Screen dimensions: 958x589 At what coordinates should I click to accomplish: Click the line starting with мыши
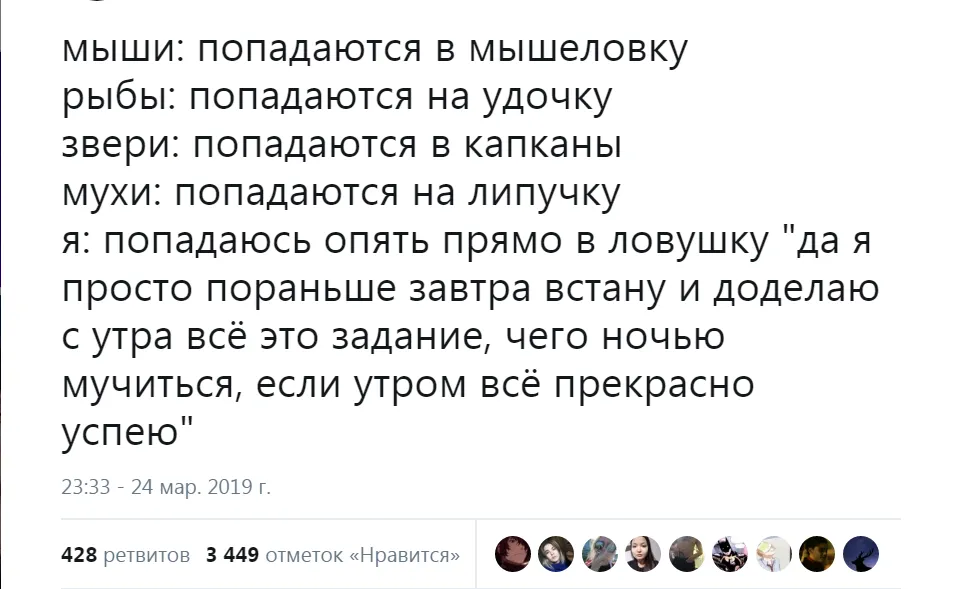point(375,50)
